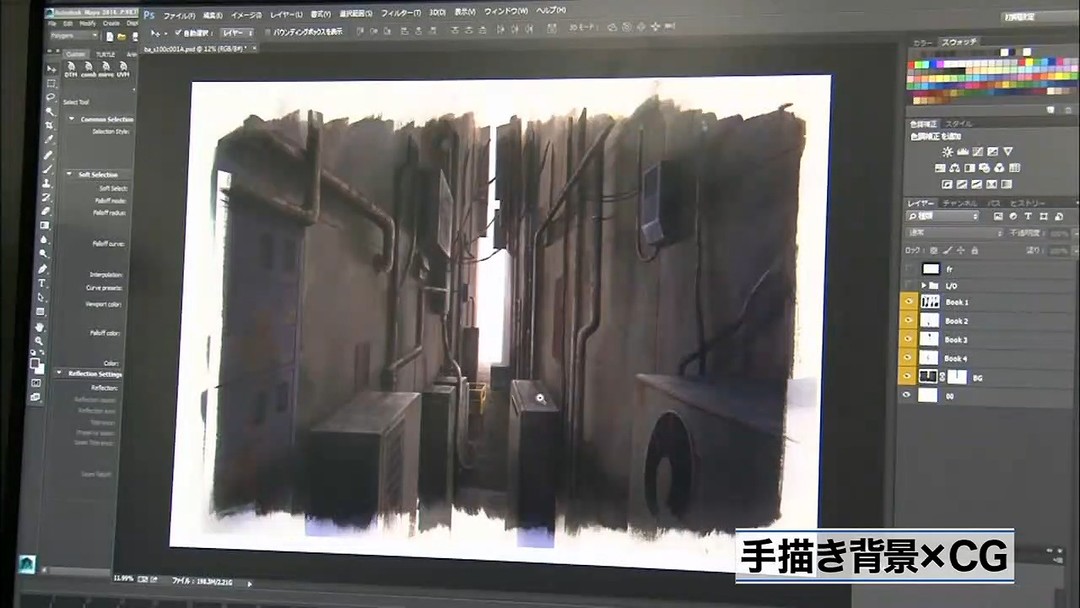Switch to the スタイル tab
Viewport: 1080px width, 608px height.
coord(958,124)
